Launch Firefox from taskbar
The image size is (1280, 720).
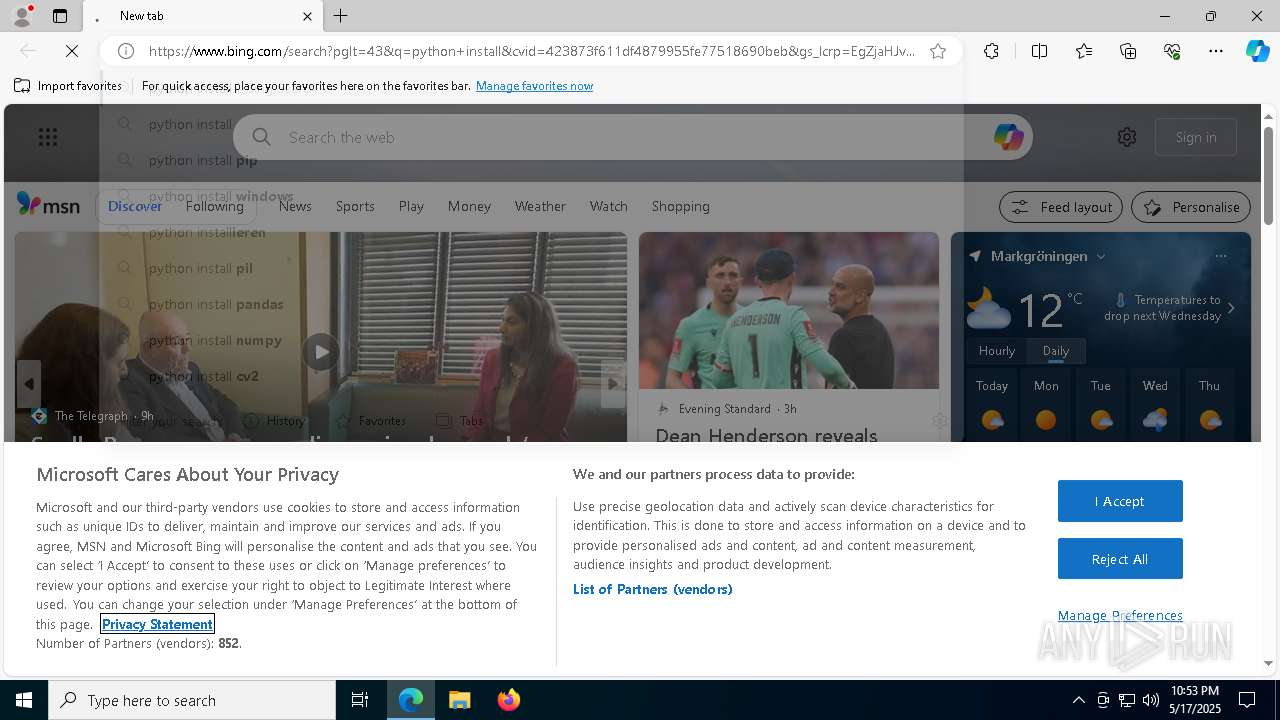pos(509,700)
